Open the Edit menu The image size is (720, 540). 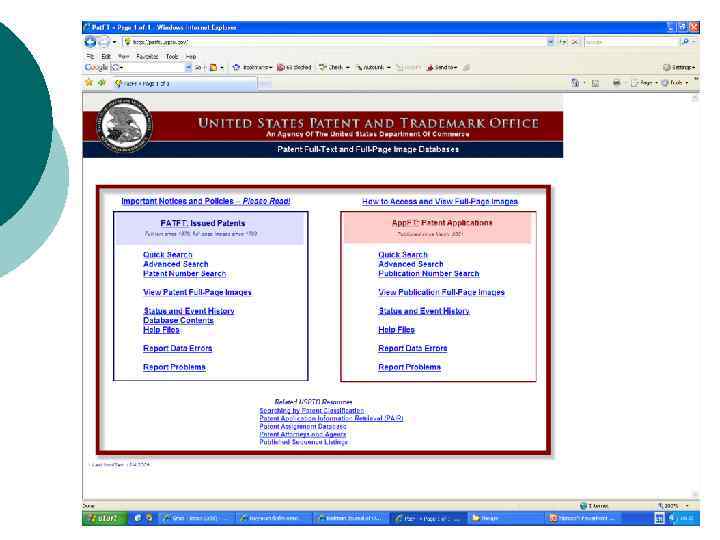point(106,56)
